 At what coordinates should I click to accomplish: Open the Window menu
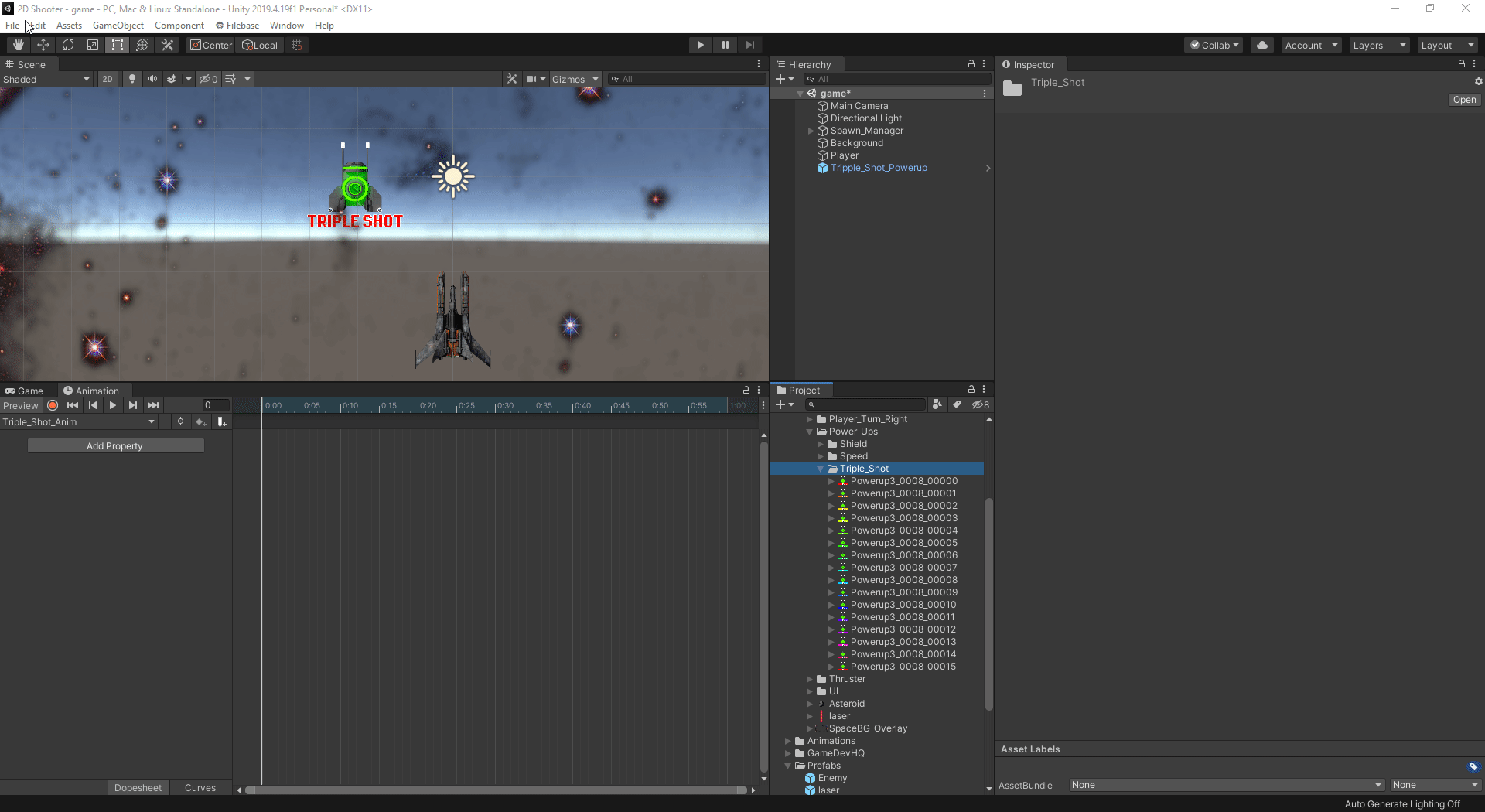click(286, 25)
